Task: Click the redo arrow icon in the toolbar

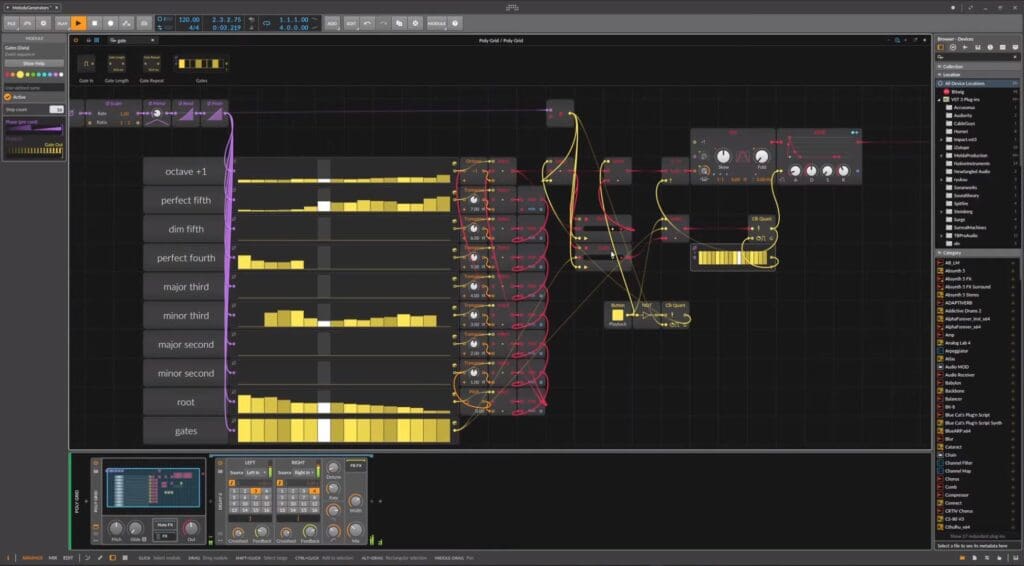Action: [x=383, y=24]
